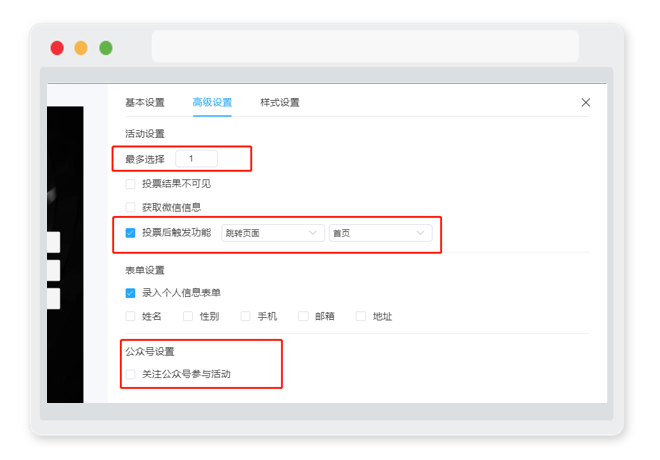
Task: Enable the 地址 field checkbox
Action: pos(361,316)
